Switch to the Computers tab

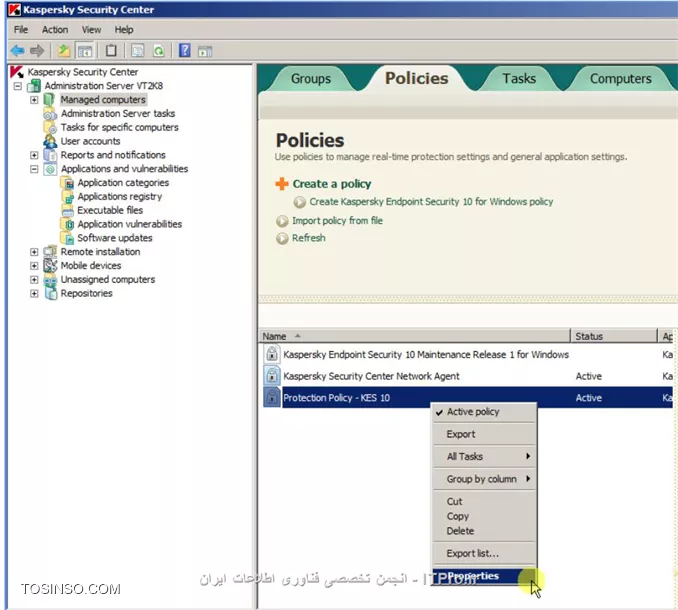(x=620, y=79)
